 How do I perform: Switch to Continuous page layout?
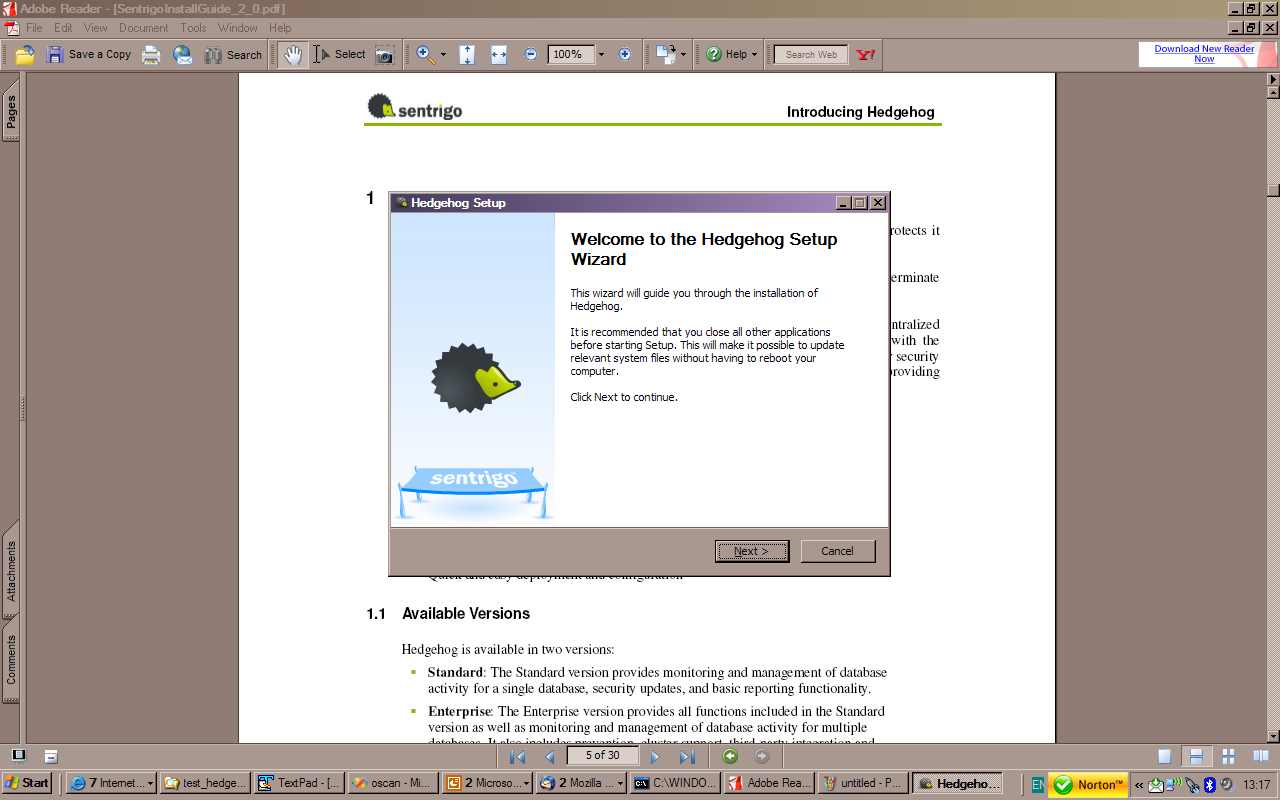1195,757
